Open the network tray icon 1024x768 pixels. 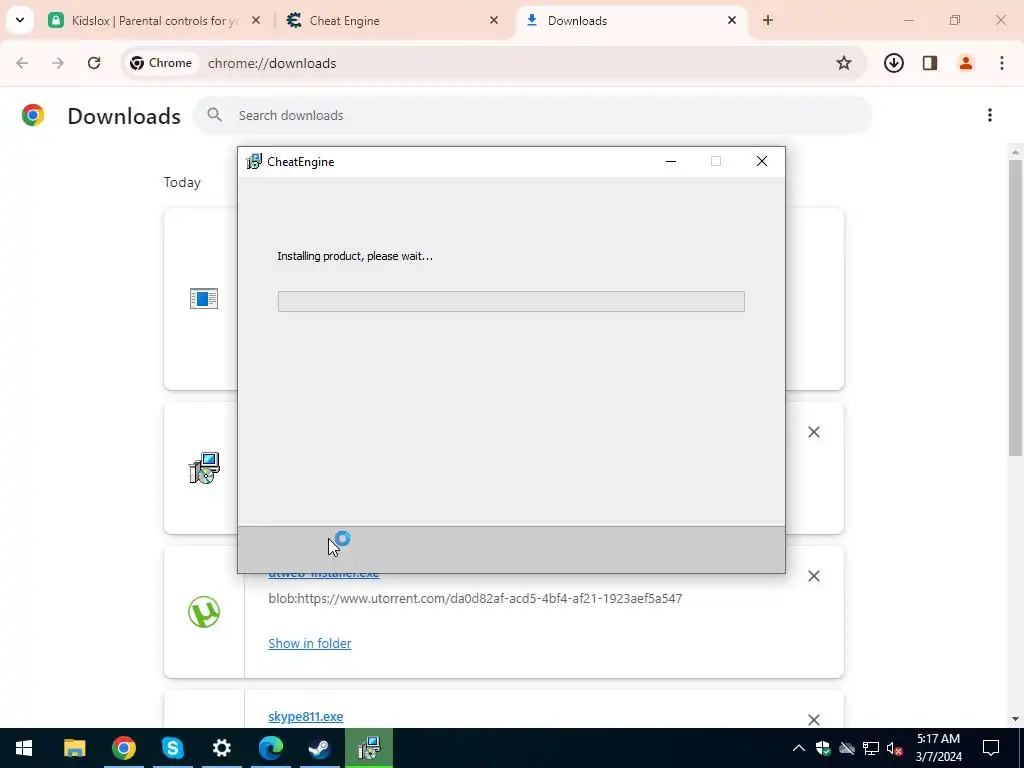tap(871, 748)
